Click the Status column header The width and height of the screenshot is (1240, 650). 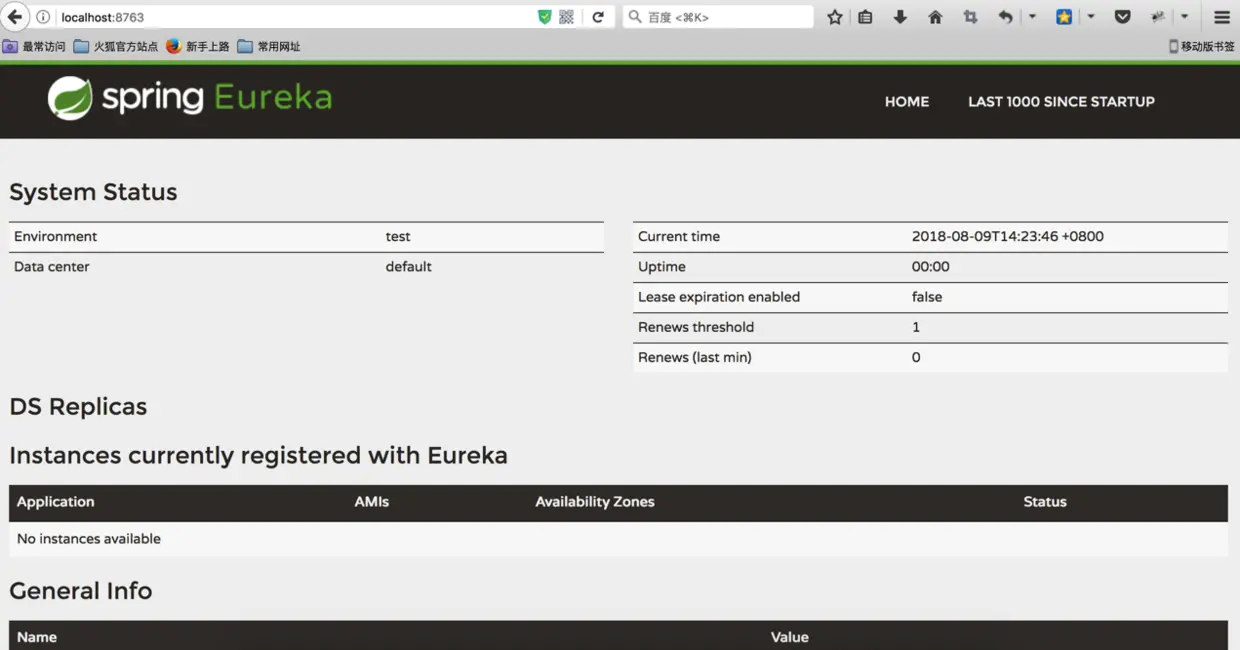point(1045,502)
